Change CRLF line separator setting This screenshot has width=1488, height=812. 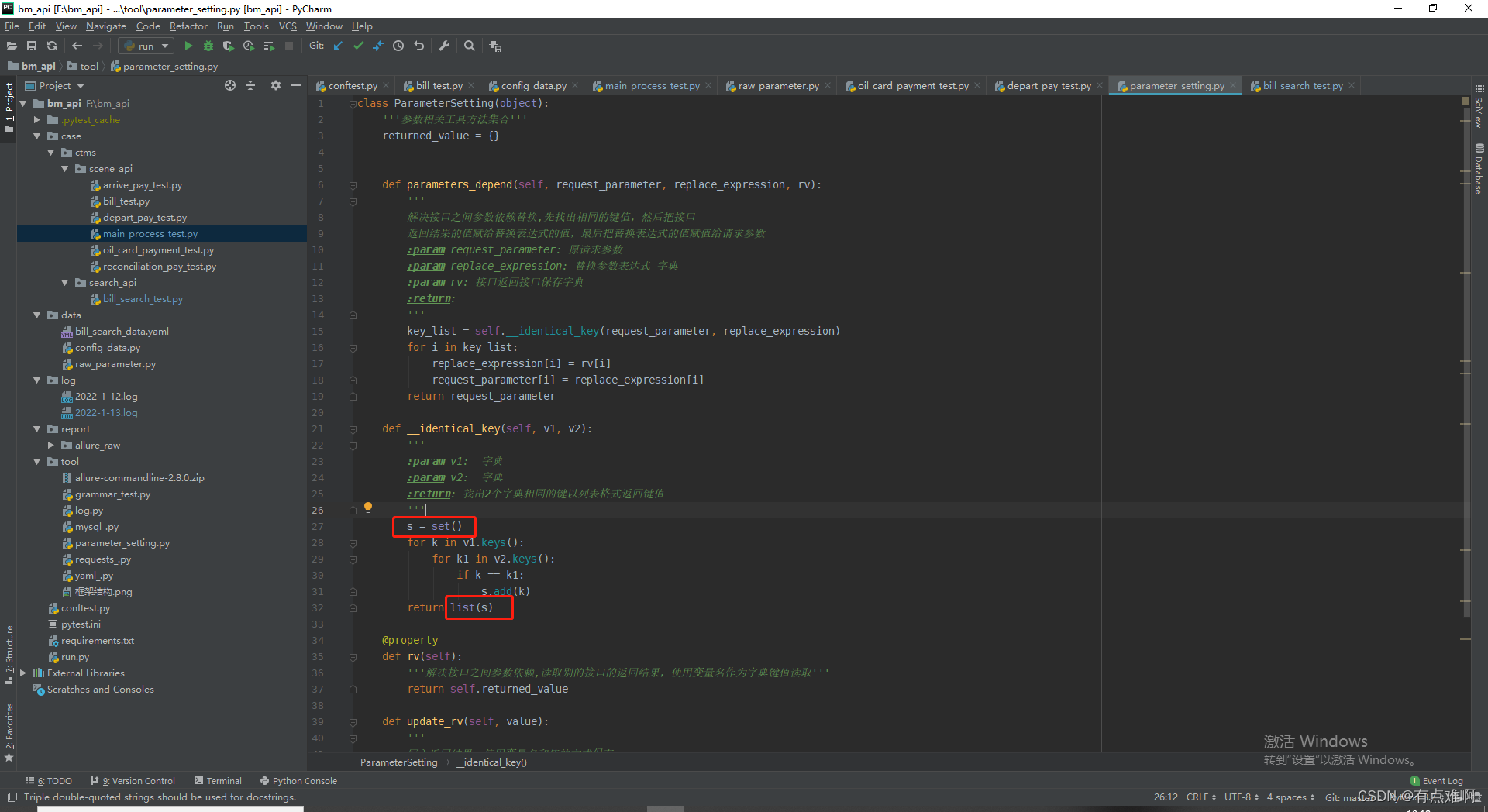(x=1201, y=797)
